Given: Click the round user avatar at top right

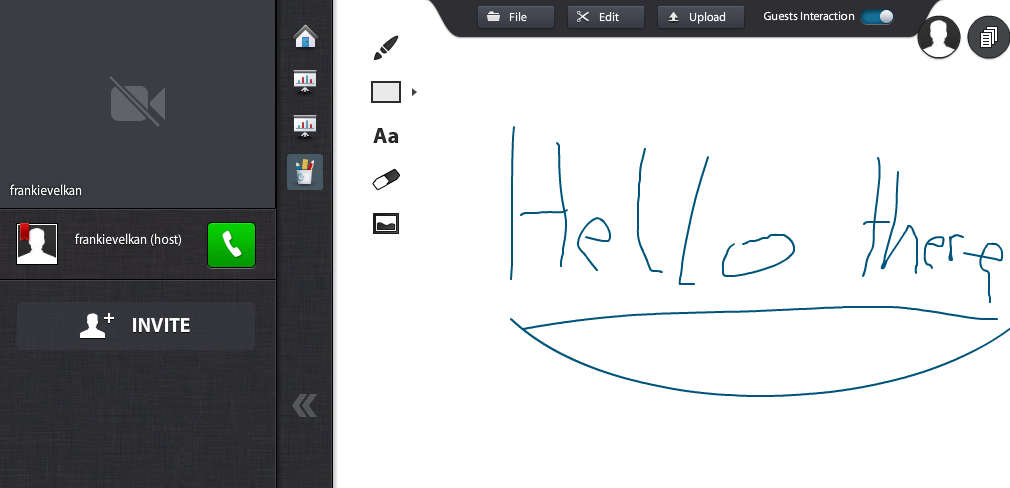Looking at the screenshot, I should pos(939,38).
